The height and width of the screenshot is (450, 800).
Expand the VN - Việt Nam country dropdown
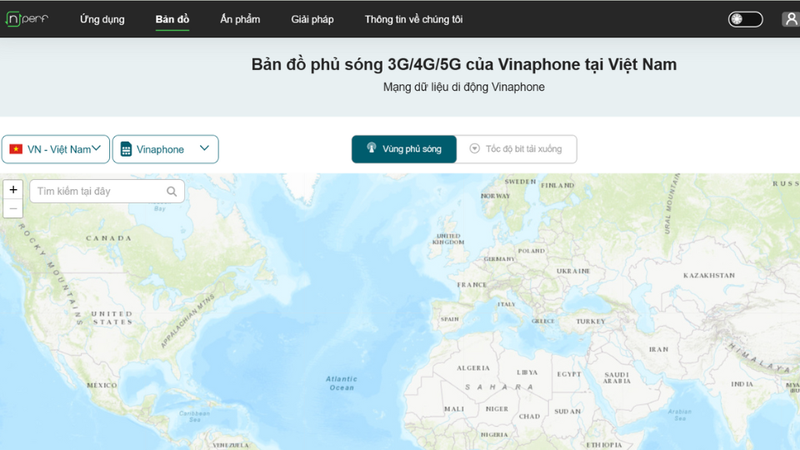[x=56, y=149]
